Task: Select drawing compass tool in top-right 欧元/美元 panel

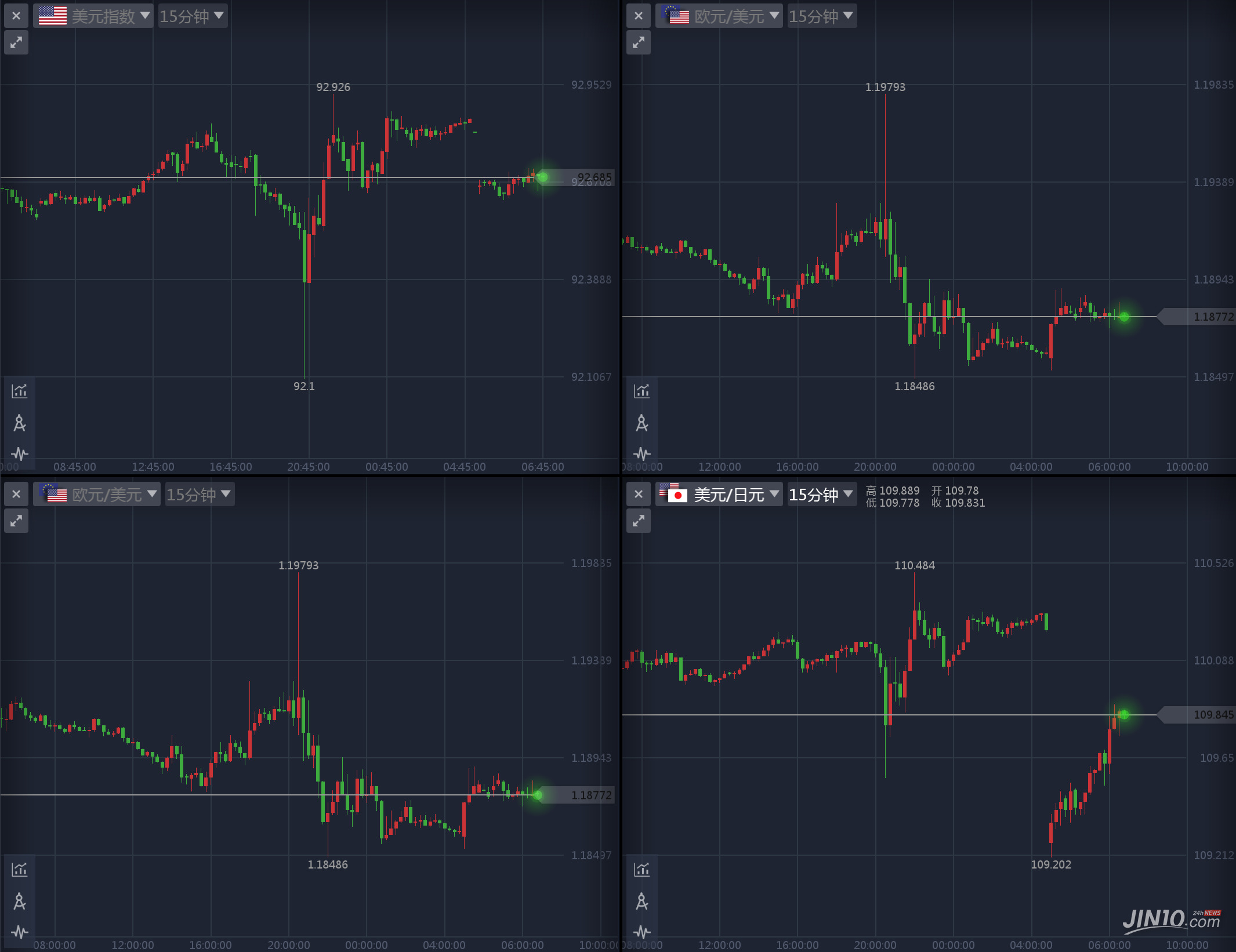Action: [x=642, y=423]
